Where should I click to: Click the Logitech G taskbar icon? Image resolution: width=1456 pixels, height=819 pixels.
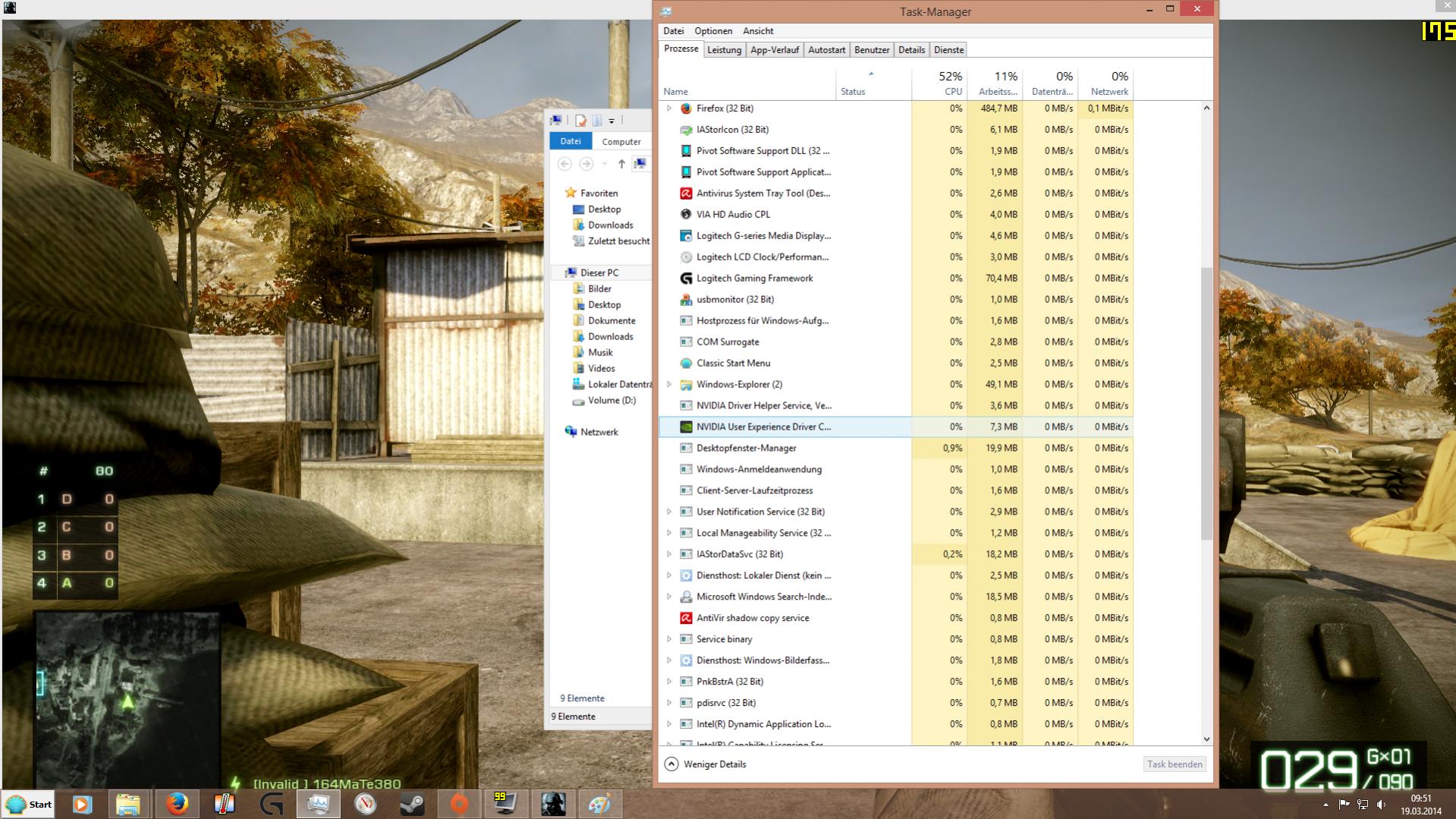point(271,804)
